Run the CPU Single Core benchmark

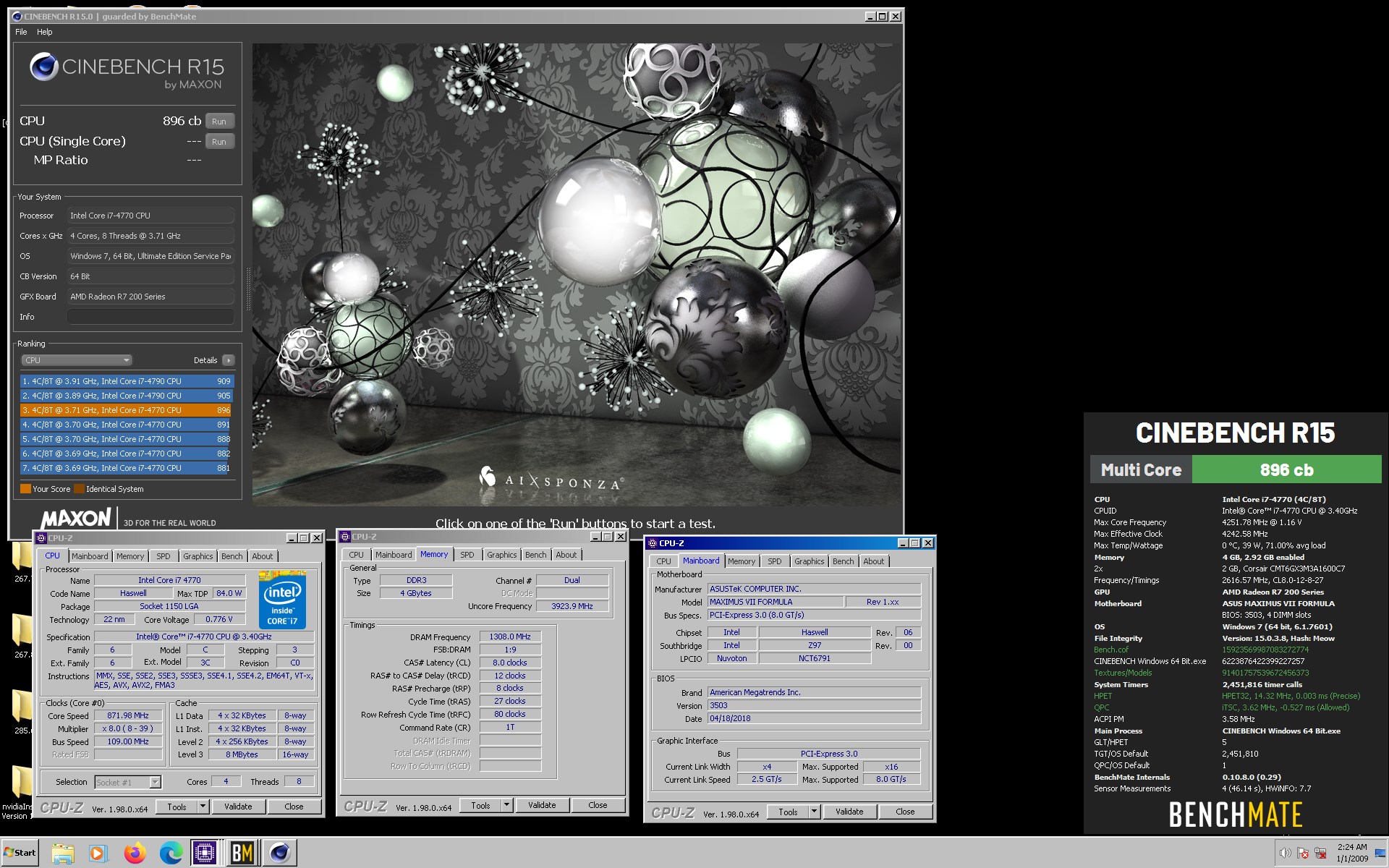click(x=220, y=142)
